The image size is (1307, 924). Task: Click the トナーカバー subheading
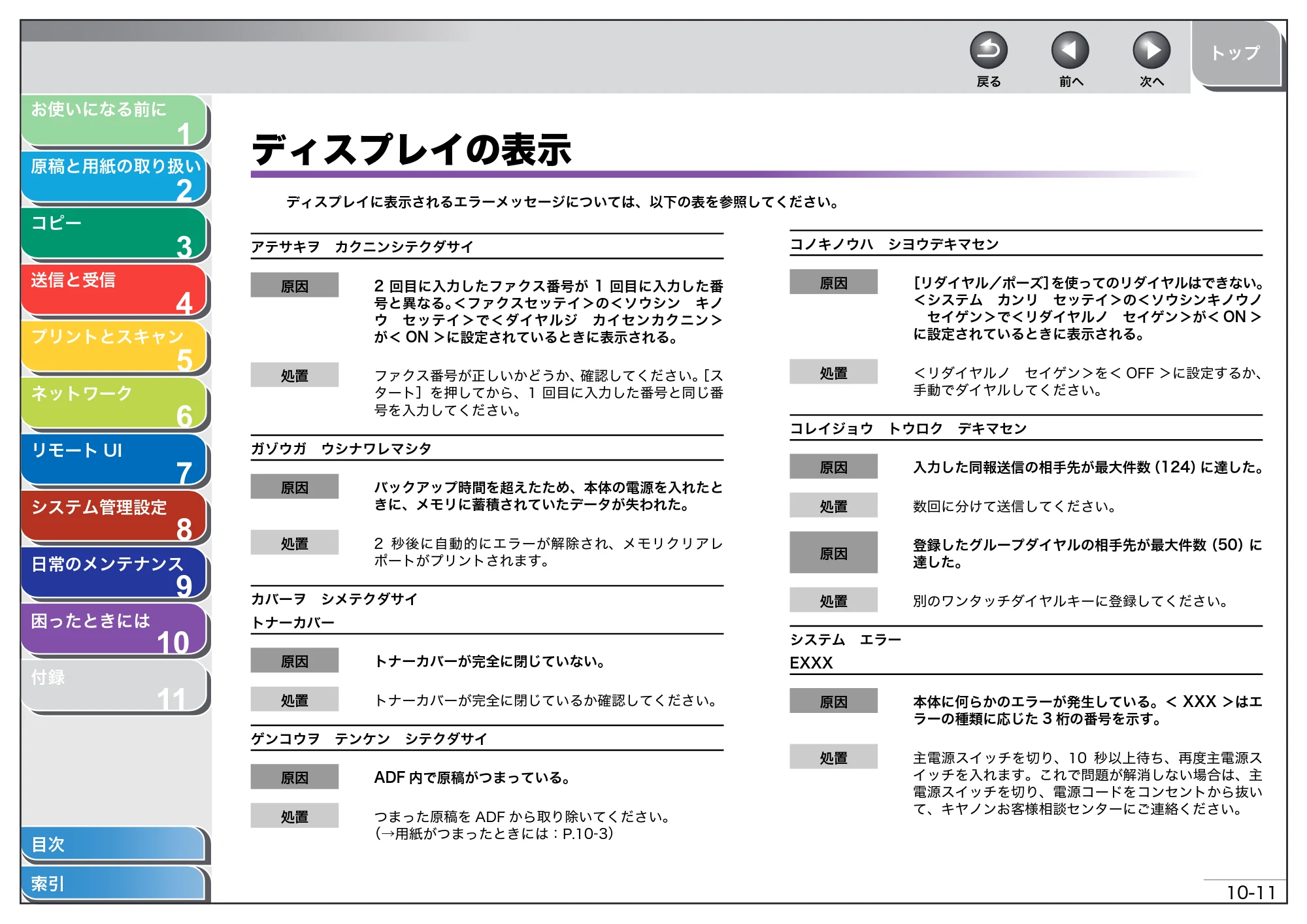293,623
